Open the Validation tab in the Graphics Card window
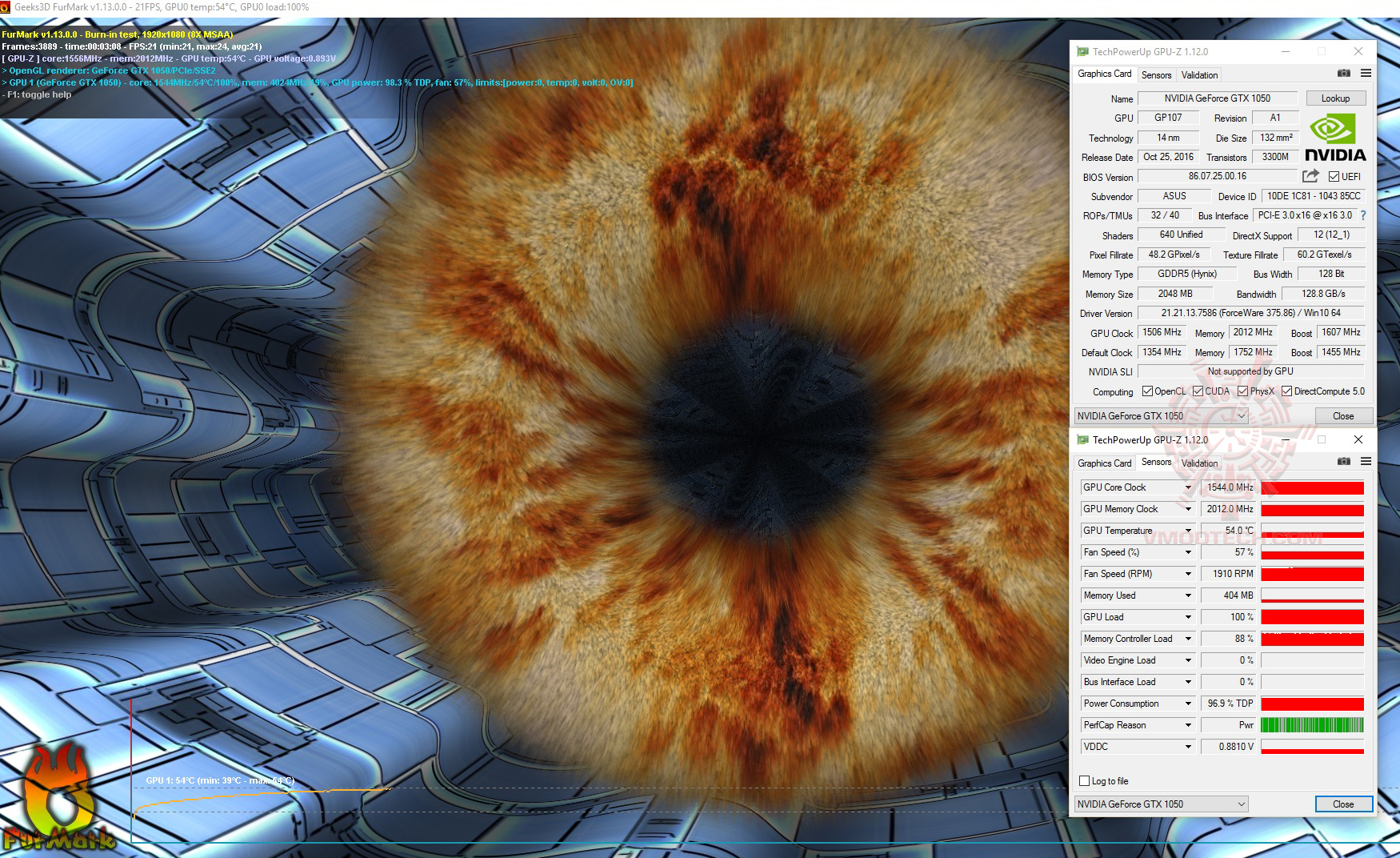The image size is (1400, 858). click(x=1199, y=75)
